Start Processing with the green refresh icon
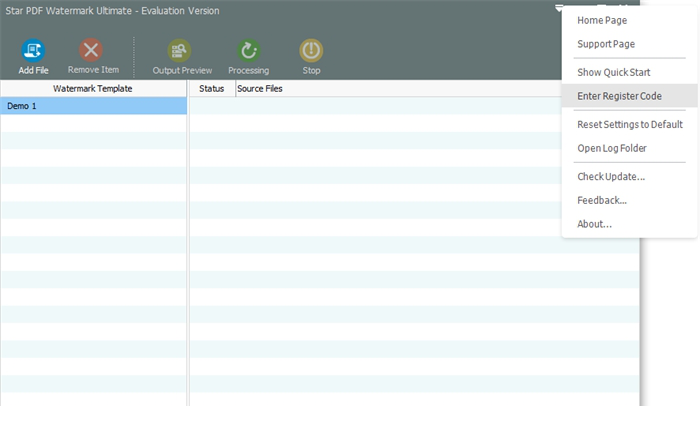This screenshot has height=422, width=700. point(249,50)
